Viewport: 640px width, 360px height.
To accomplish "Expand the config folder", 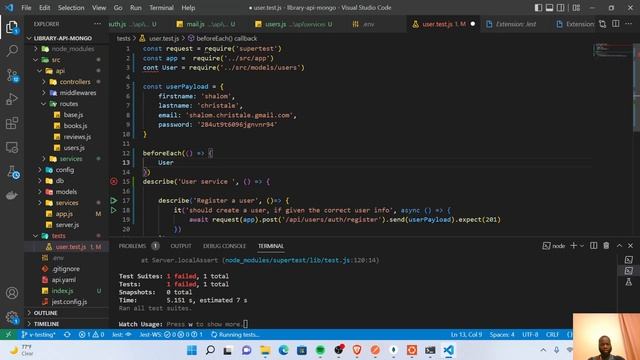I will [x=40, y=170].
